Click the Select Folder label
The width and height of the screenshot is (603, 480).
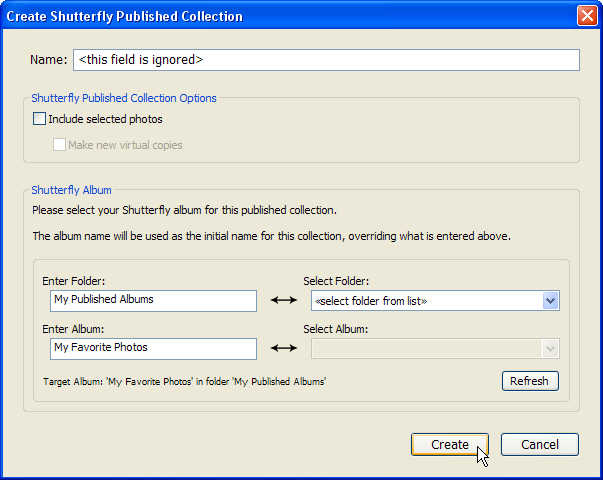pyautogui.click(x=336, y=281)
